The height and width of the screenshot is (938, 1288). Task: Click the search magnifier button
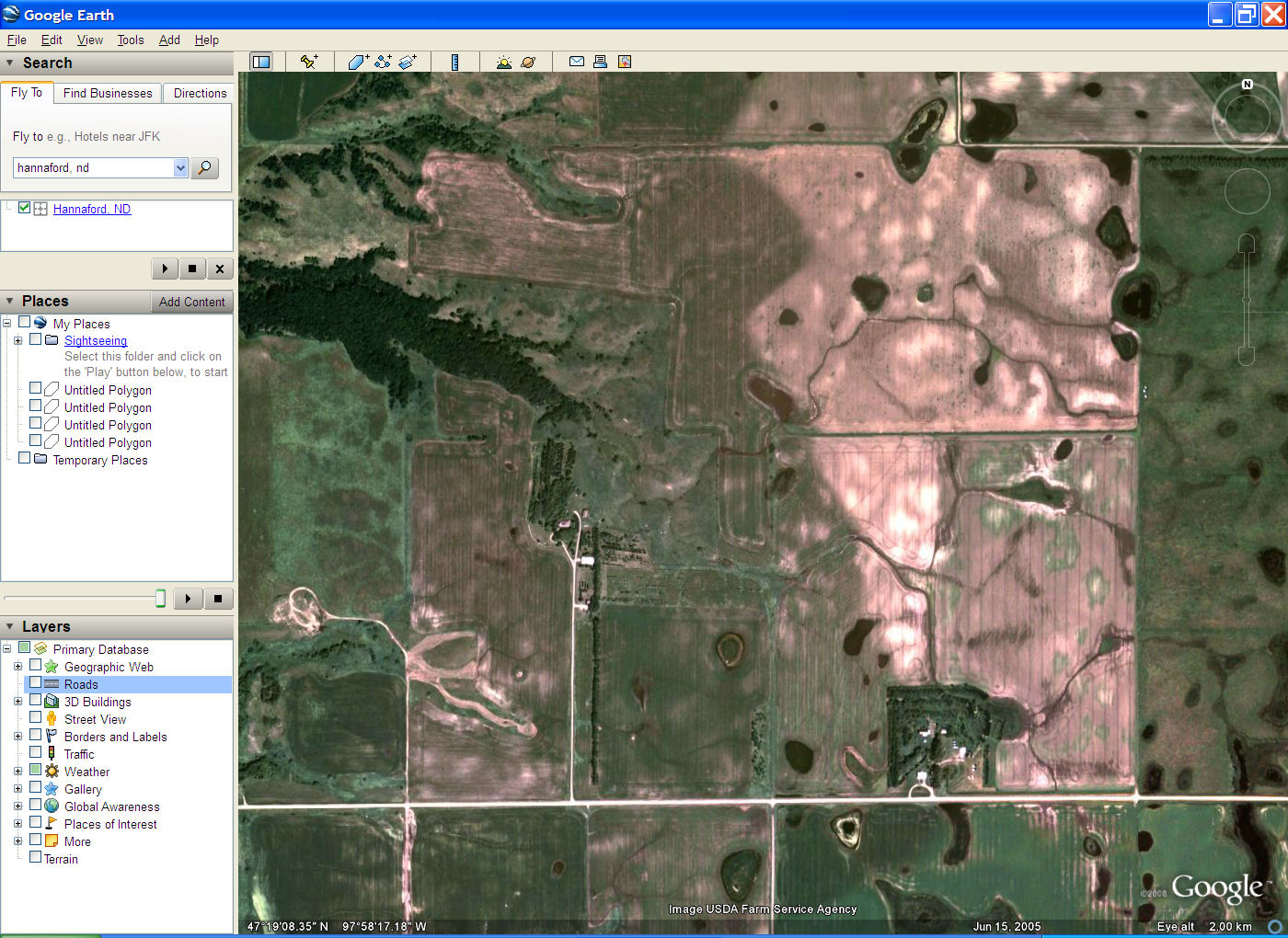pyautogui.click(x=204, y=167)
